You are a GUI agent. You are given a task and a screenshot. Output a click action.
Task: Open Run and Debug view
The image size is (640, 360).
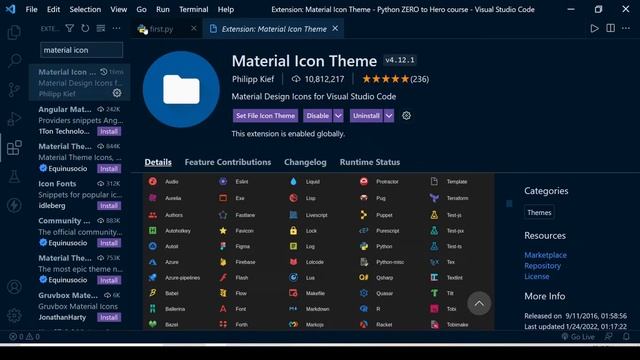pos(14,119)
